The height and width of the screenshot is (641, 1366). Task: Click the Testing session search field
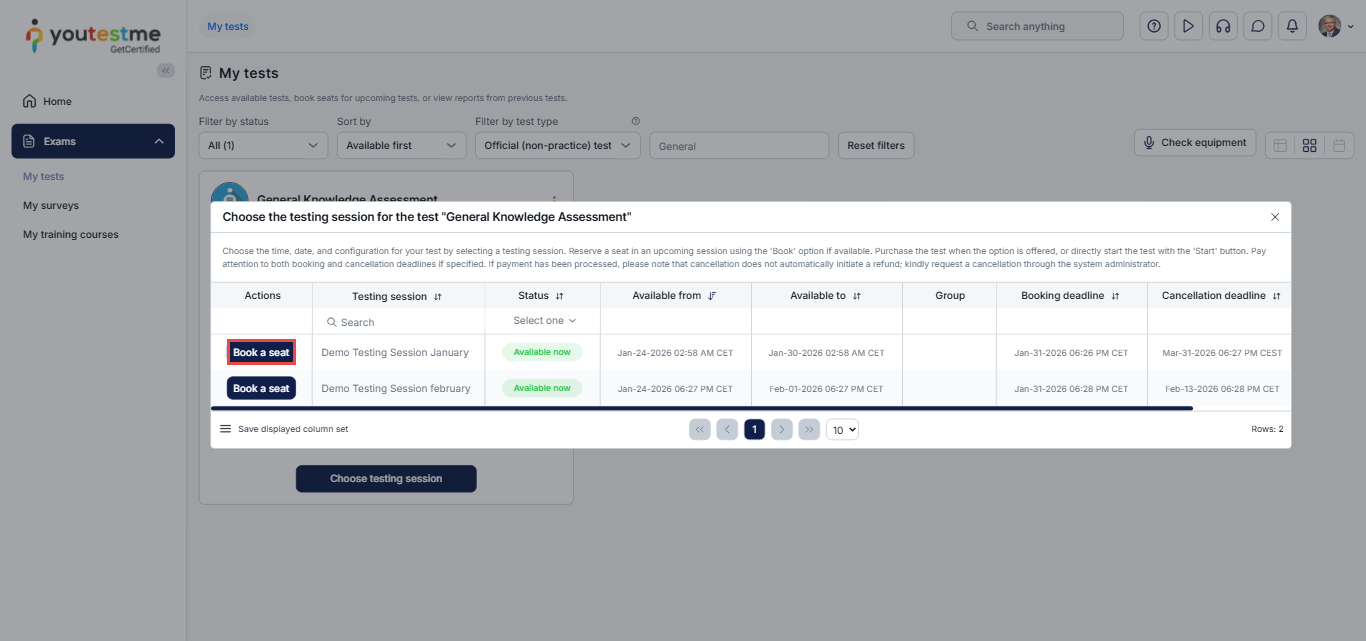(x=400, y=322)
